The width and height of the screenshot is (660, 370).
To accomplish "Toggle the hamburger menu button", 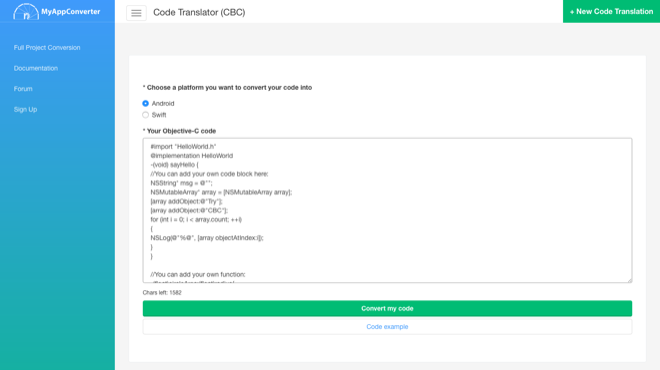I will 136,13.
